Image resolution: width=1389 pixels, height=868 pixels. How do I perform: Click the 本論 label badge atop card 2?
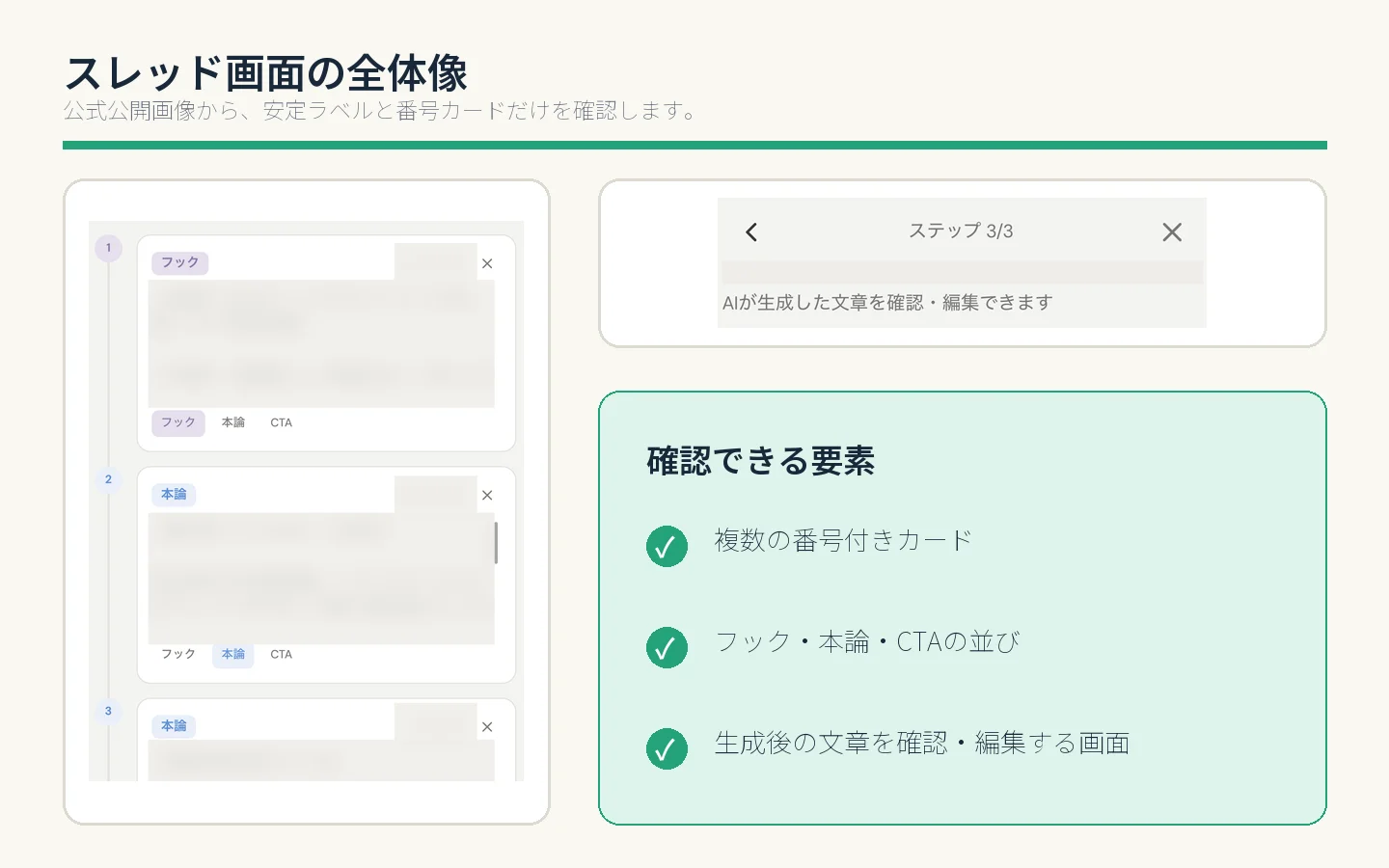tap(174, 494)
